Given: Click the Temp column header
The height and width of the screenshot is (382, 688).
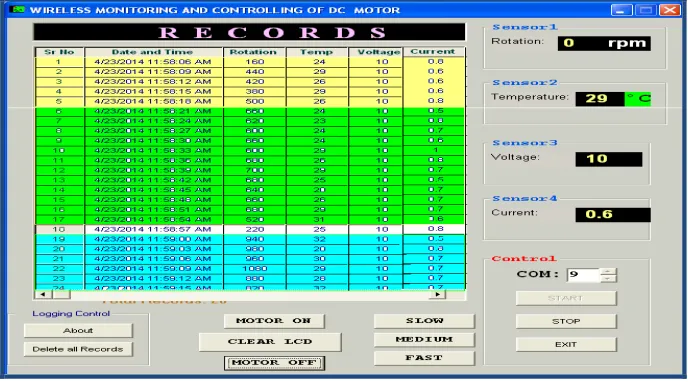Looking at the screenshot, I should [x=317, y=52].
